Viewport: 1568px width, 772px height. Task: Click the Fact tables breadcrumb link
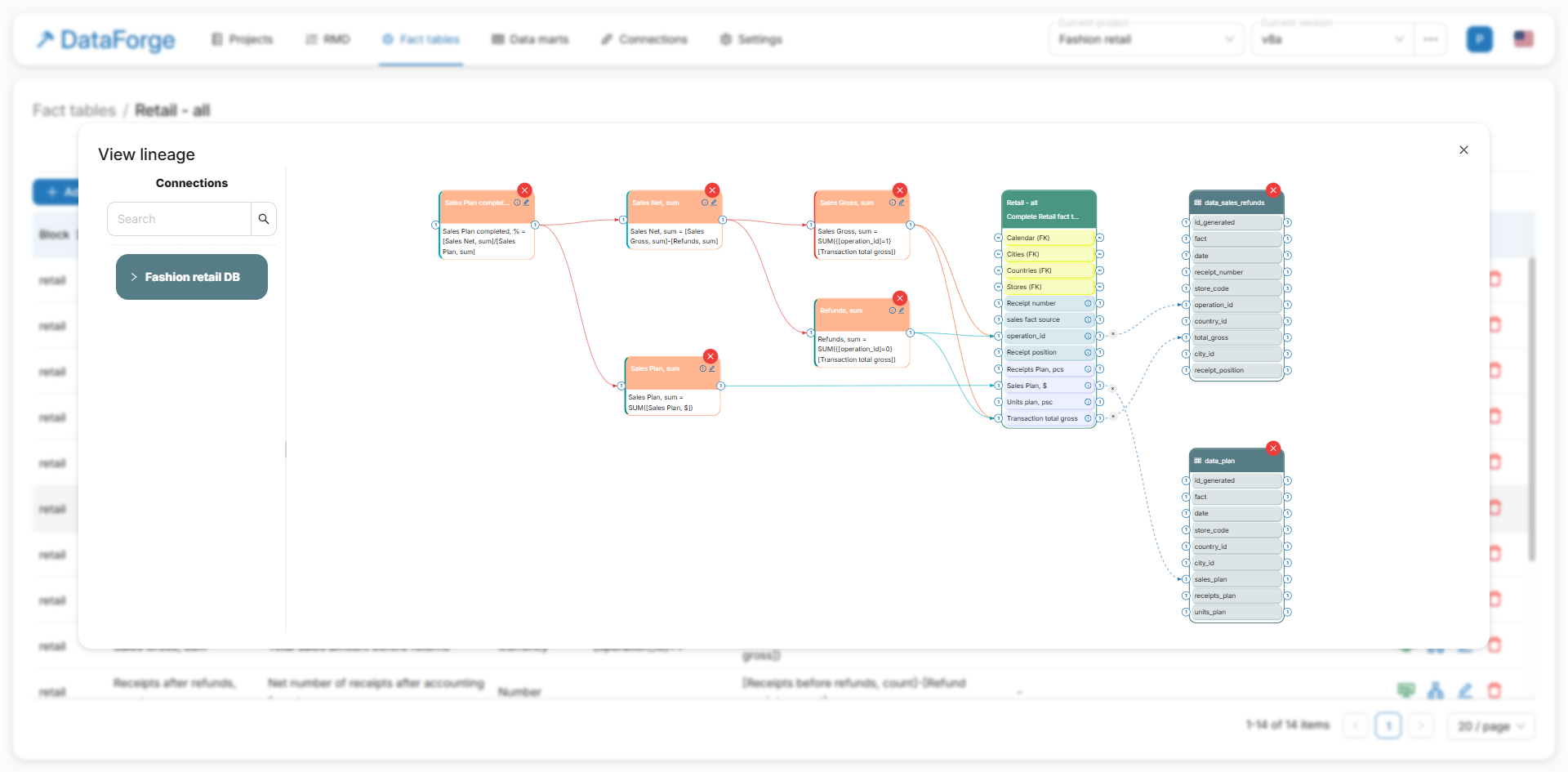coord(74,110)
